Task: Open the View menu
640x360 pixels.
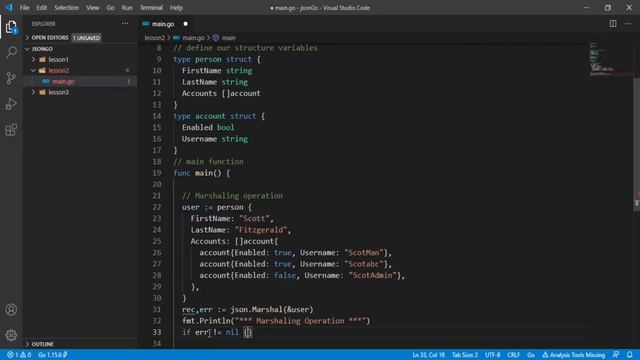Action: [93, 7]
